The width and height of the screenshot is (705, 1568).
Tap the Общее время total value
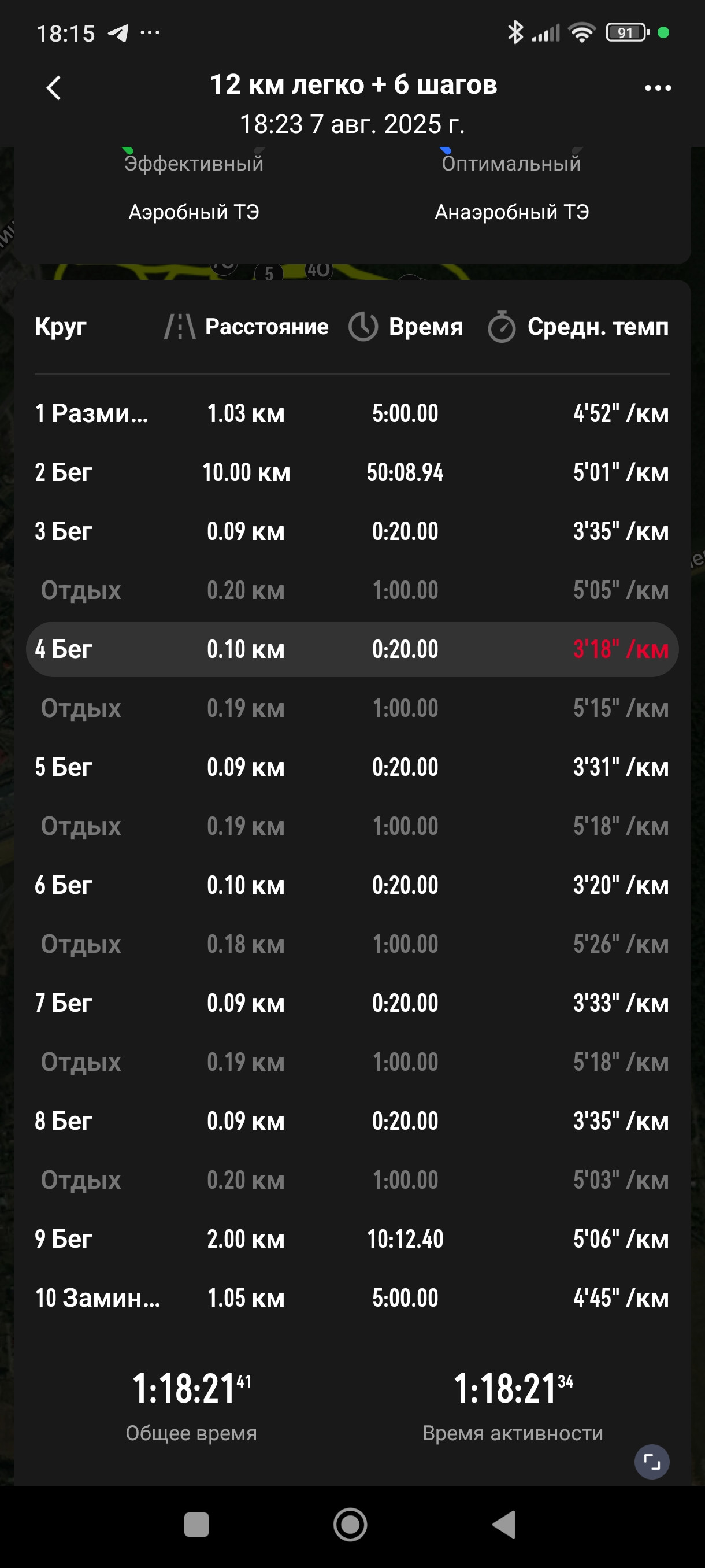pyautogui.click(x=192, y=1389)
